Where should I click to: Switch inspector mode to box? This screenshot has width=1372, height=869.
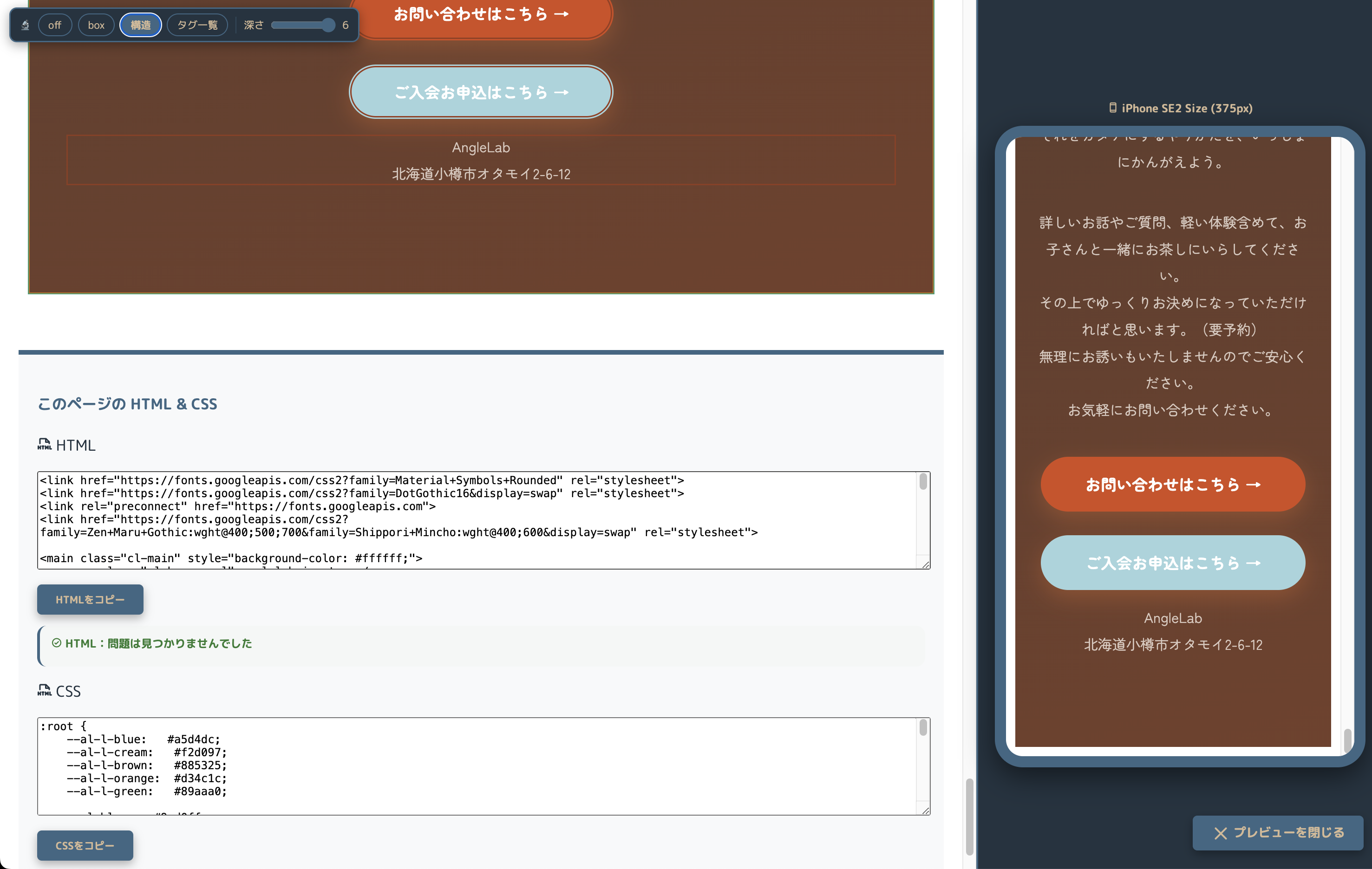(96, 25)
